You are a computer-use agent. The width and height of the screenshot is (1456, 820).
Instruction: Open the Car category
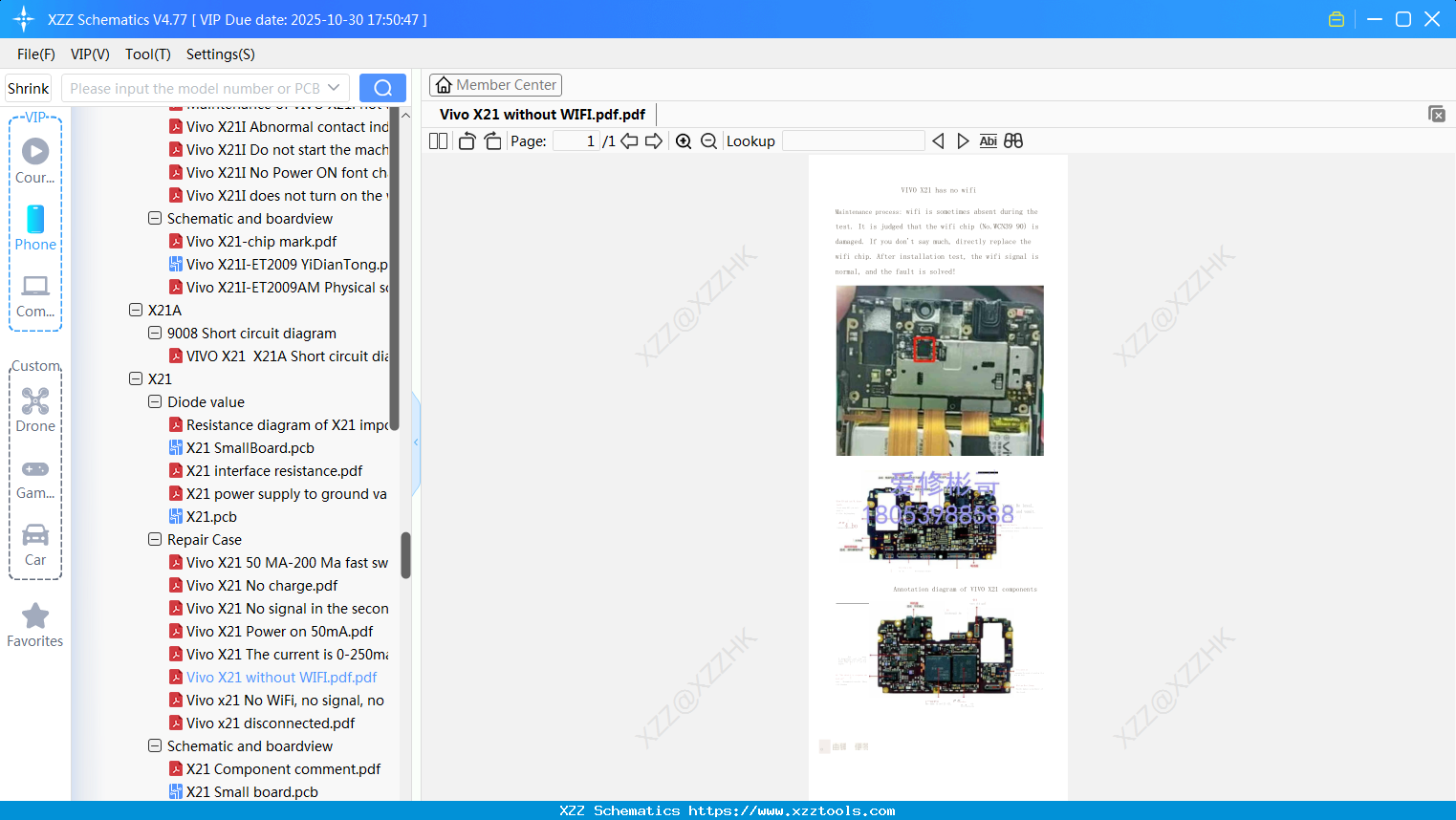point(35,545)
